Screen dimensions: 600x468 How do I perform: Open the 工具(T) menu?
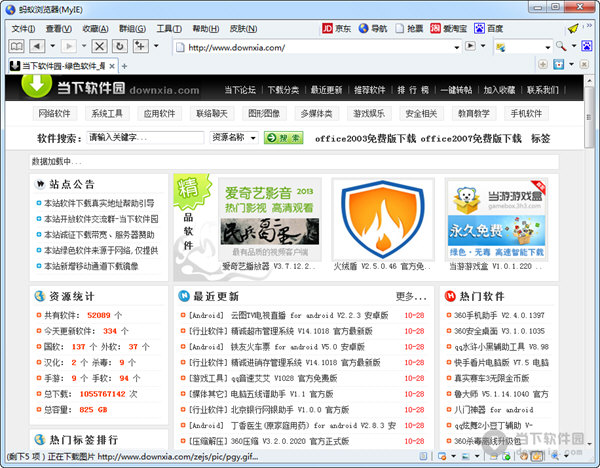tap(169, 29)
